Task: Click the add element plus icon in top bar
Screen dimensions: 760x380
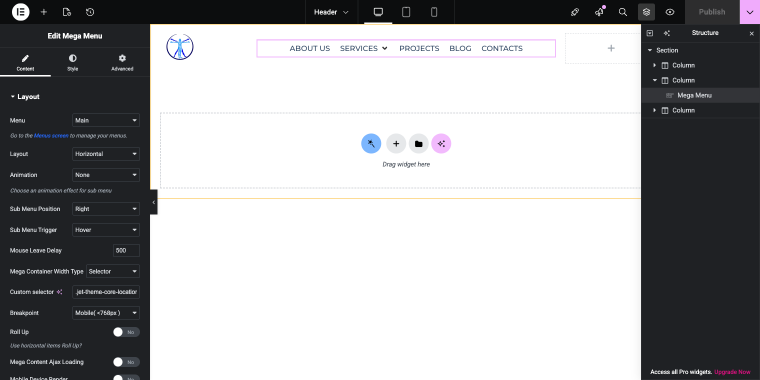Action: coord(44,12)
